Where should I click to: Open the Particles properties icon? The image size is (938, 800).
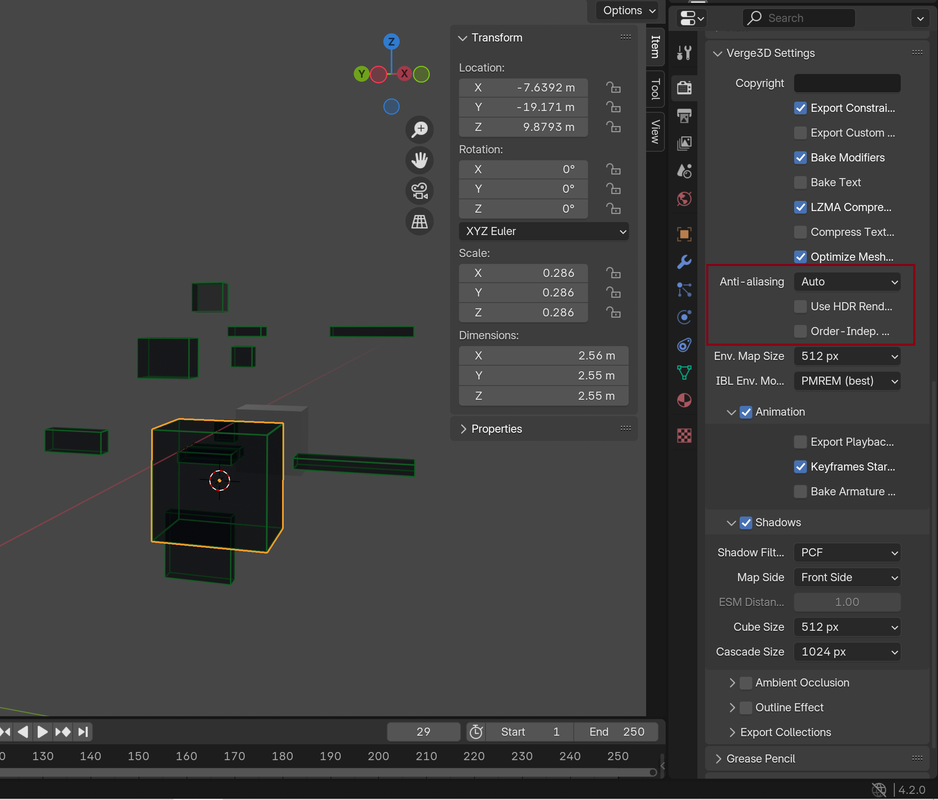[x=684, y=290]
